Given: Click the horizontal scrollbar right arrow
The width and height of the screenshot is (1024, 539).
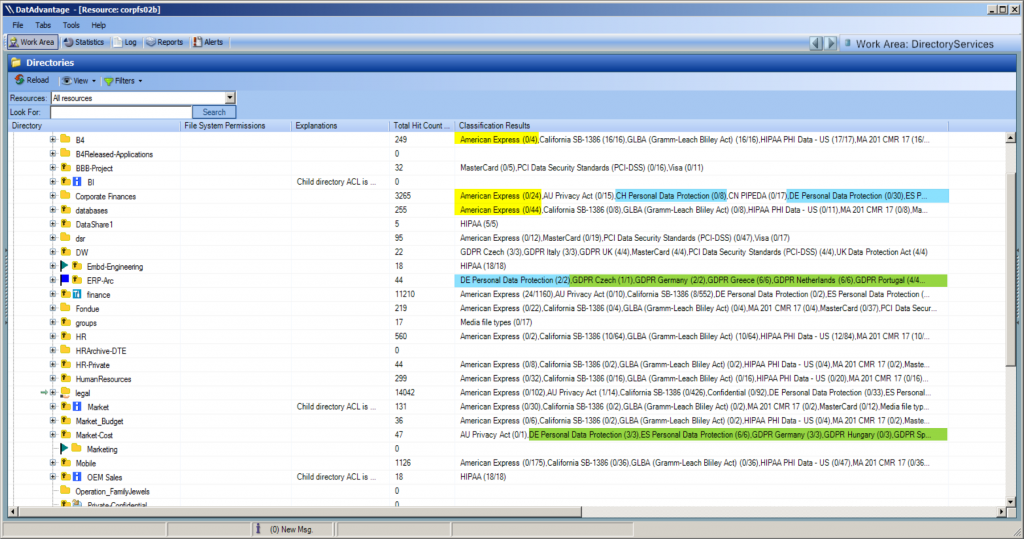Looking at the screenshot, I should (1001, 512).
